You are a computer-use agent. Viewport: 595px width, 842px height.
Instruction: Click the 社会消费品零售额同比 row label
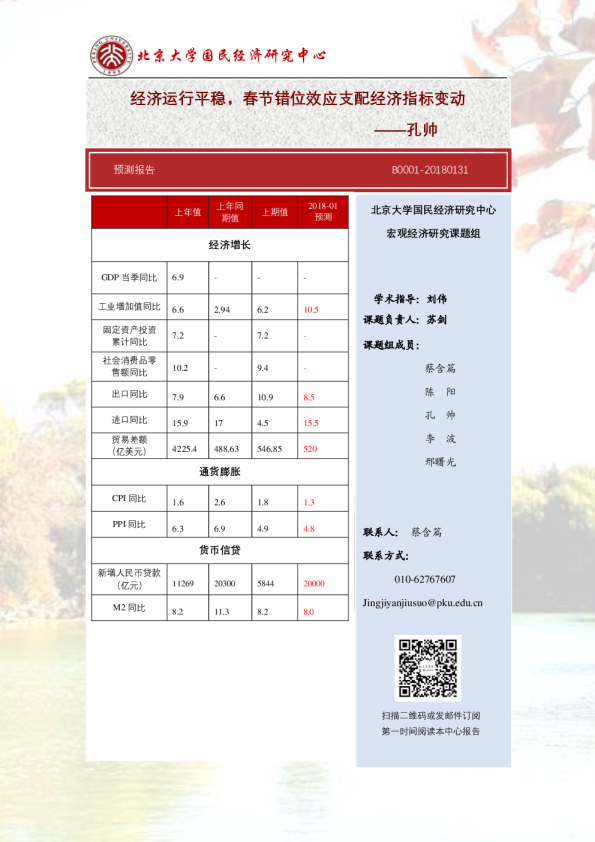(129, 366)
